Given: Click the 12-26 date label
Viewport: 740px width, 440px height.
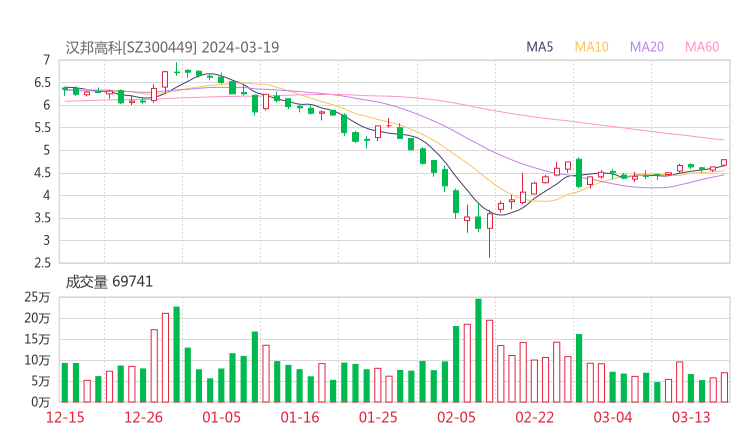Looking at the screenshot, I should tap(143, 417).
